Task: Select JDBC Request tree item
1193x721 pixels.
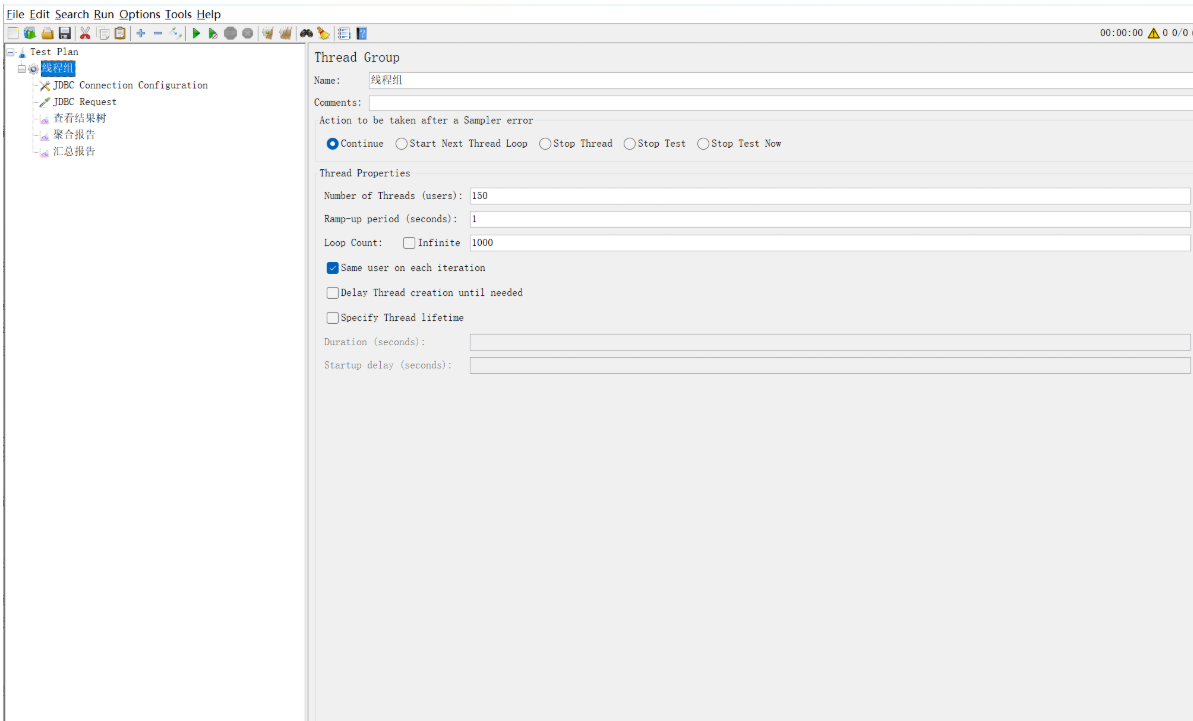Action: 84,102
